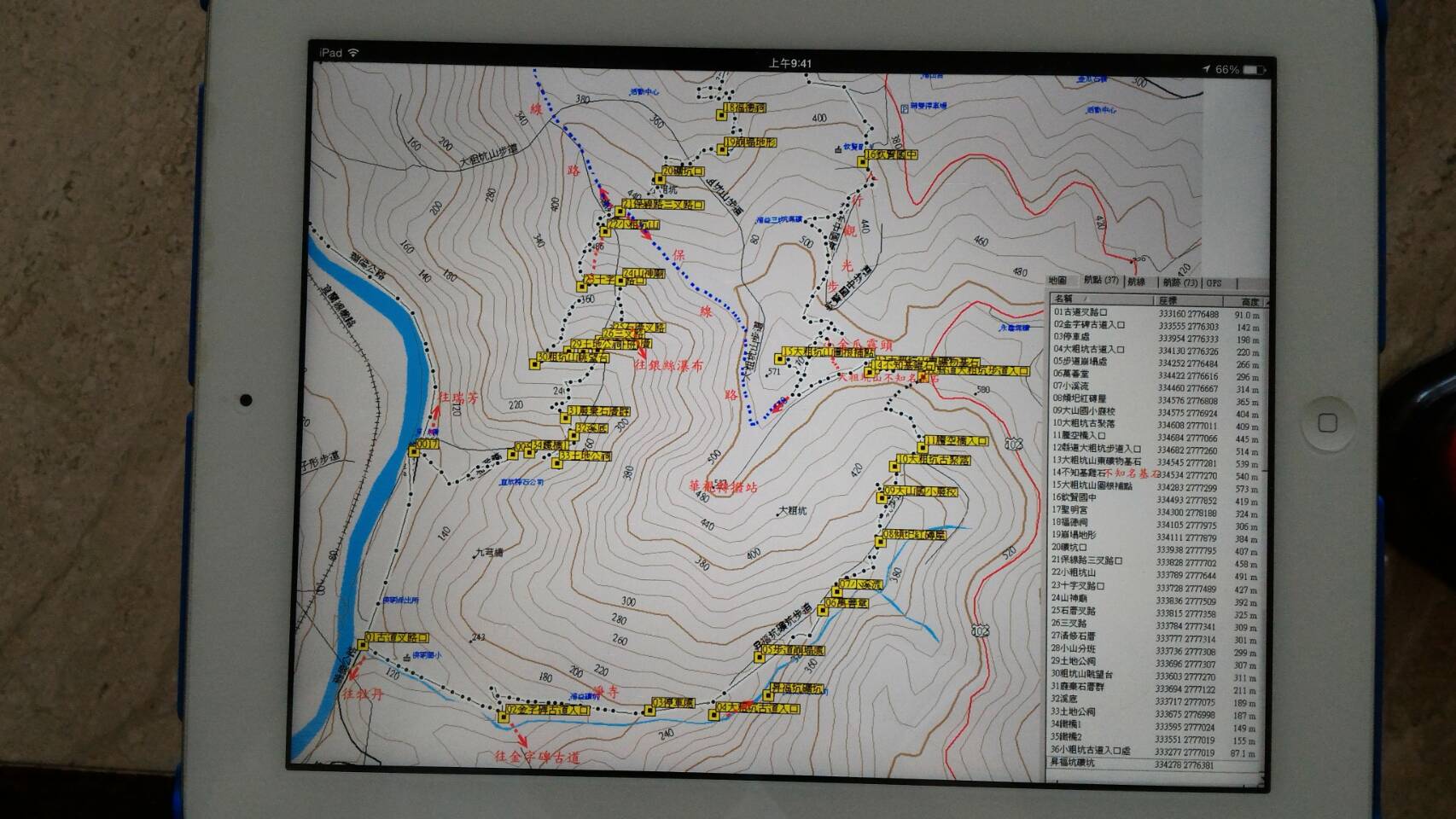Switch to the 地圖 tab
This screenshot has height=819, width=1456.
(x=1059, y=281)
